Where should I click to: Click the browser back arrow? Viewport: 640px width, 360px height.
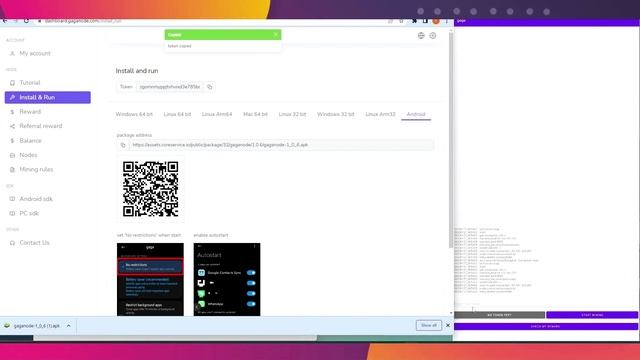click(x=5, y=21)
